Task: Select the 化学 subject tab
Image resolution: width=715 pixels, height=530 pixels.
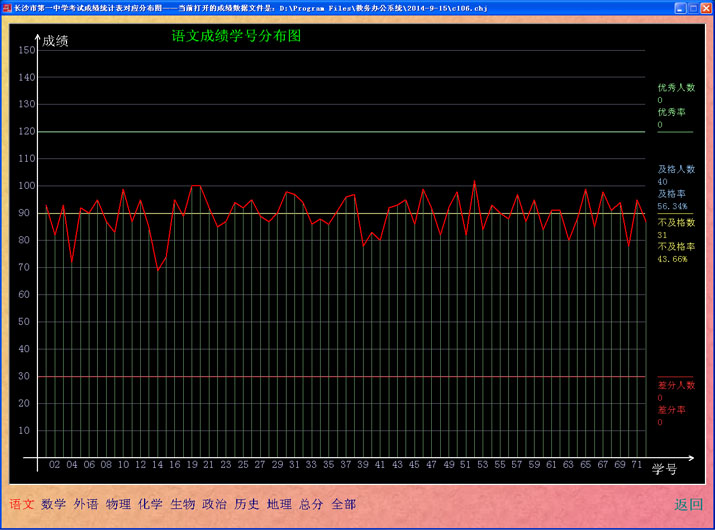Action: (150, 504)
